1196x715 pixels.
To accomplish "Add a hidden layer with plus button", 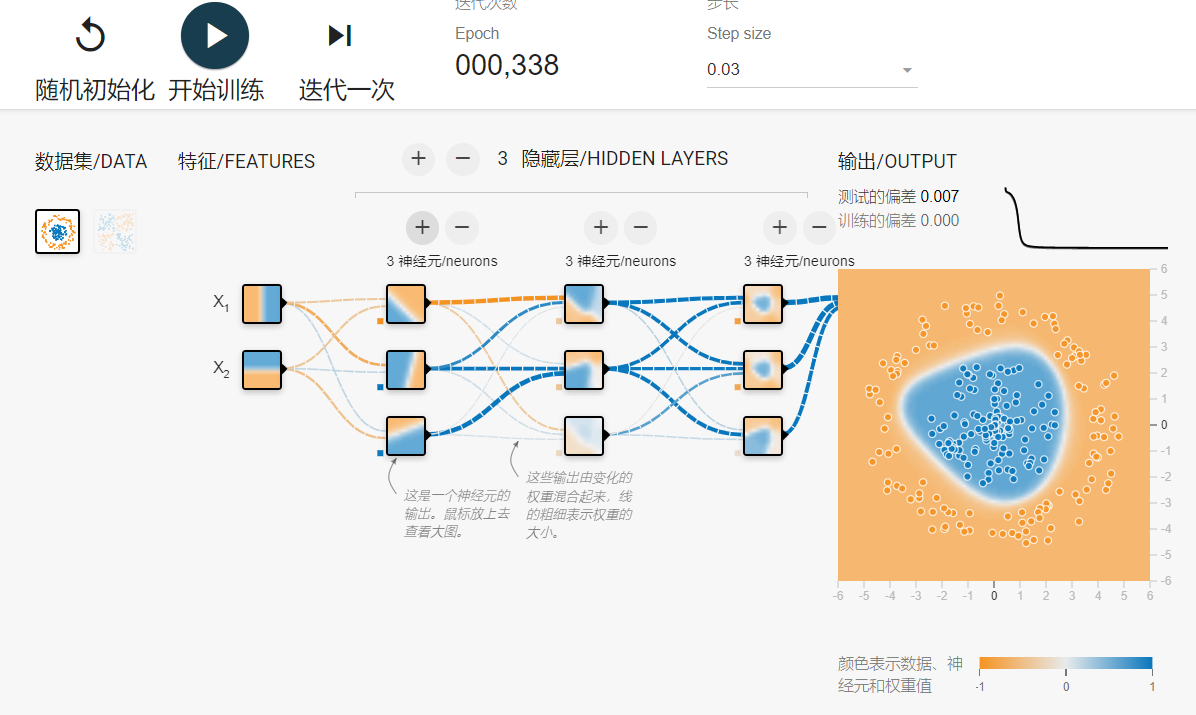I will tap(419, 158).
